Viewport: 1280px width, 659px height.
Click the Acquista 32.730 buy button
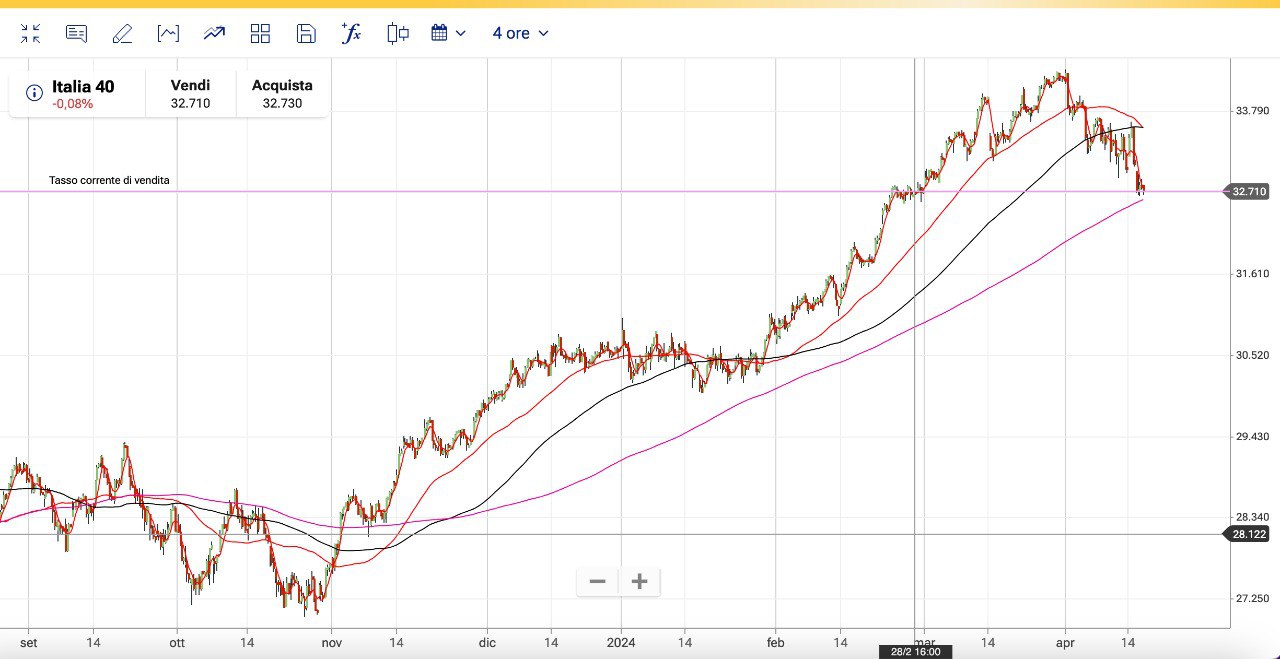tap(282, 94)
